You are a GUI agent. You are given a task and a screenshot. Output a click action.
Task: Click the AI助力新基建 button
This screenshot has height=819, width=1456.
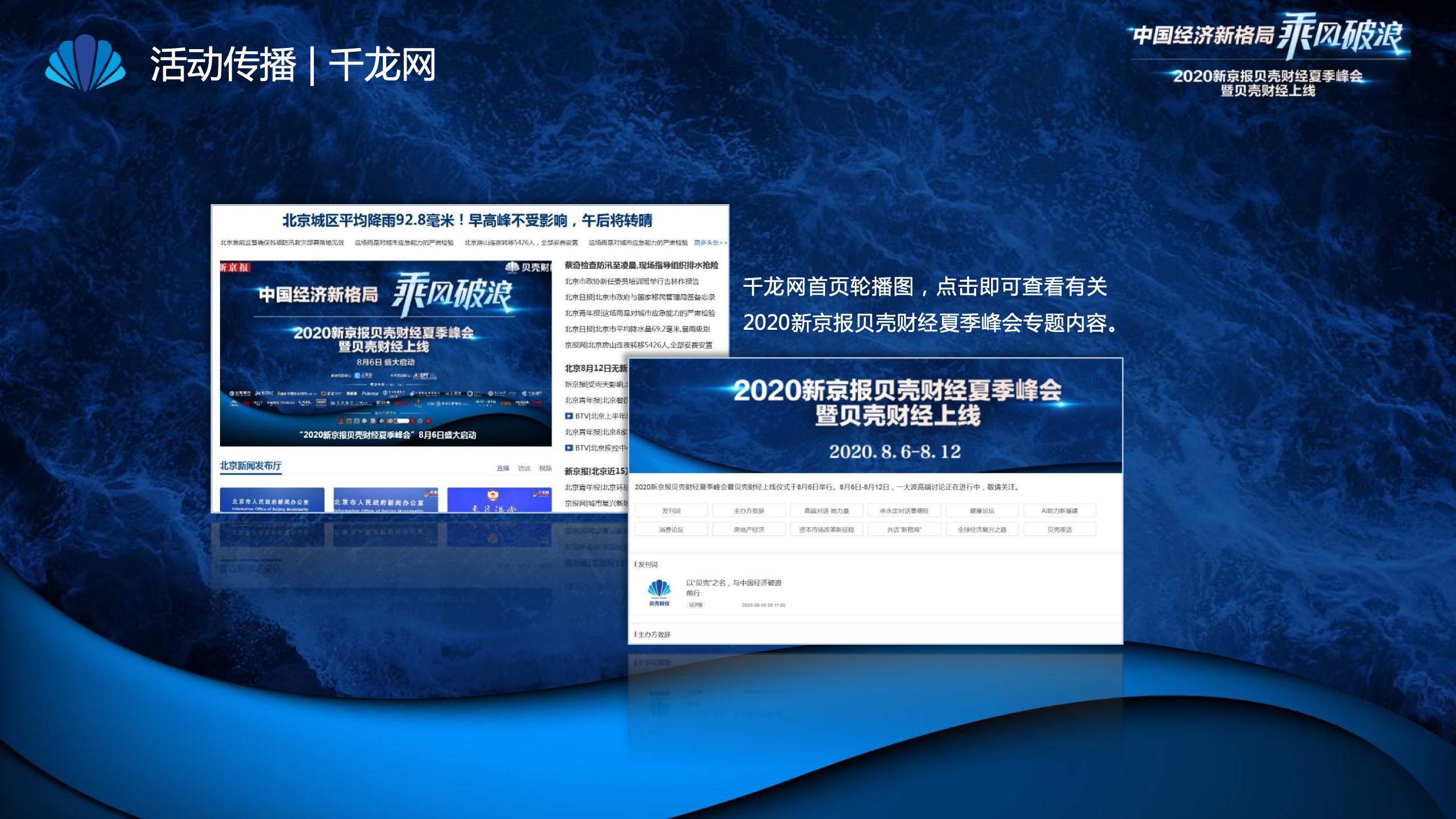click(x=1059, y=510)
